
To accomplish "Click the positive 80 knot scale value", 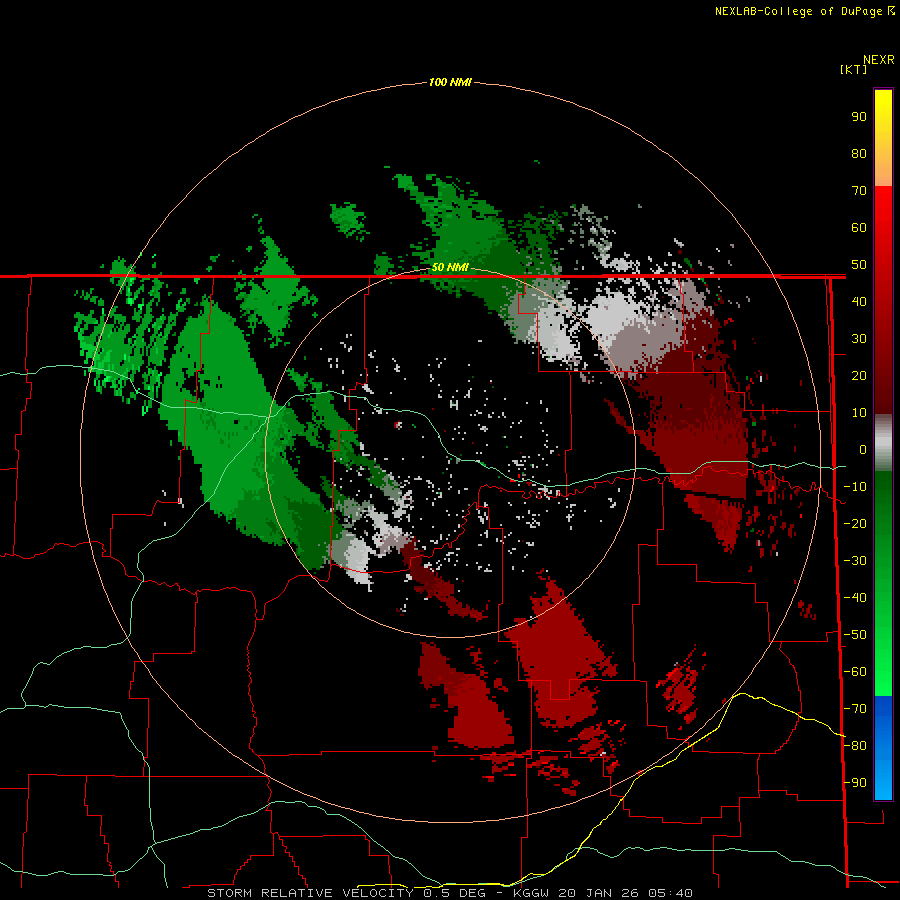I will point(859,154).
